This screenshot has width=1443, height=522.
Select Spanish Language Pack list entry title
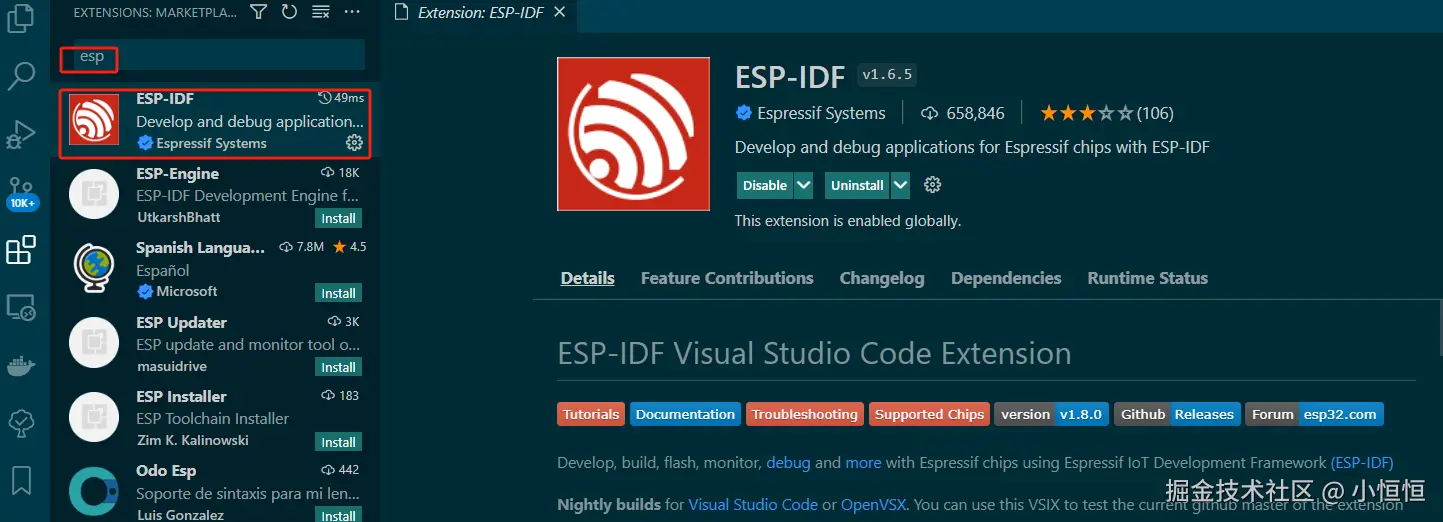pyautogui.click(x=201, y=247)
